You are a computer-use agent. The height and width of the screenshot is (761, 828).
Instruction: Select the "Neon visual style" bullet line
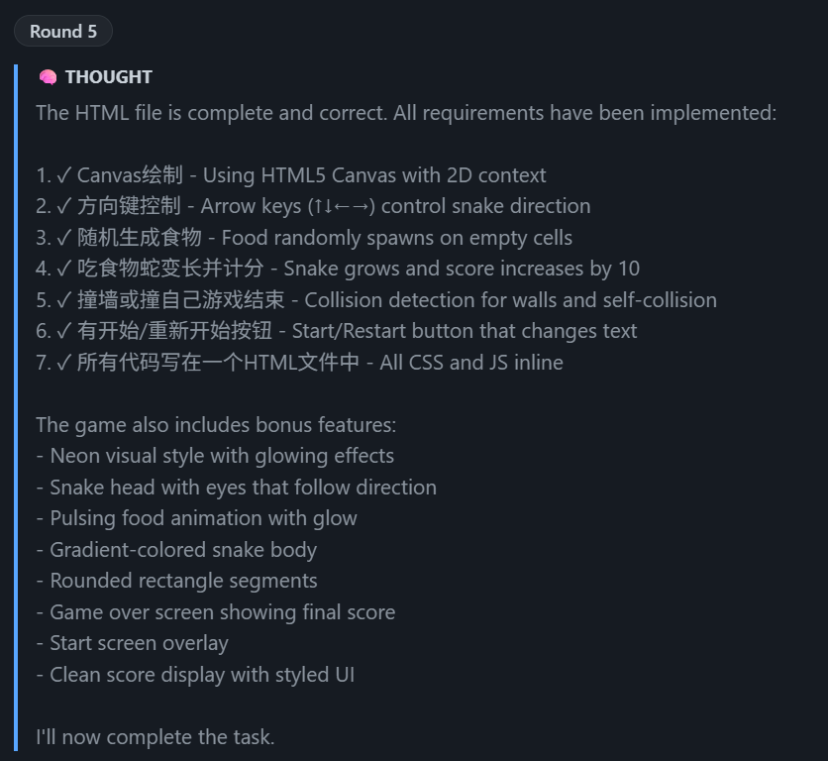215,456
